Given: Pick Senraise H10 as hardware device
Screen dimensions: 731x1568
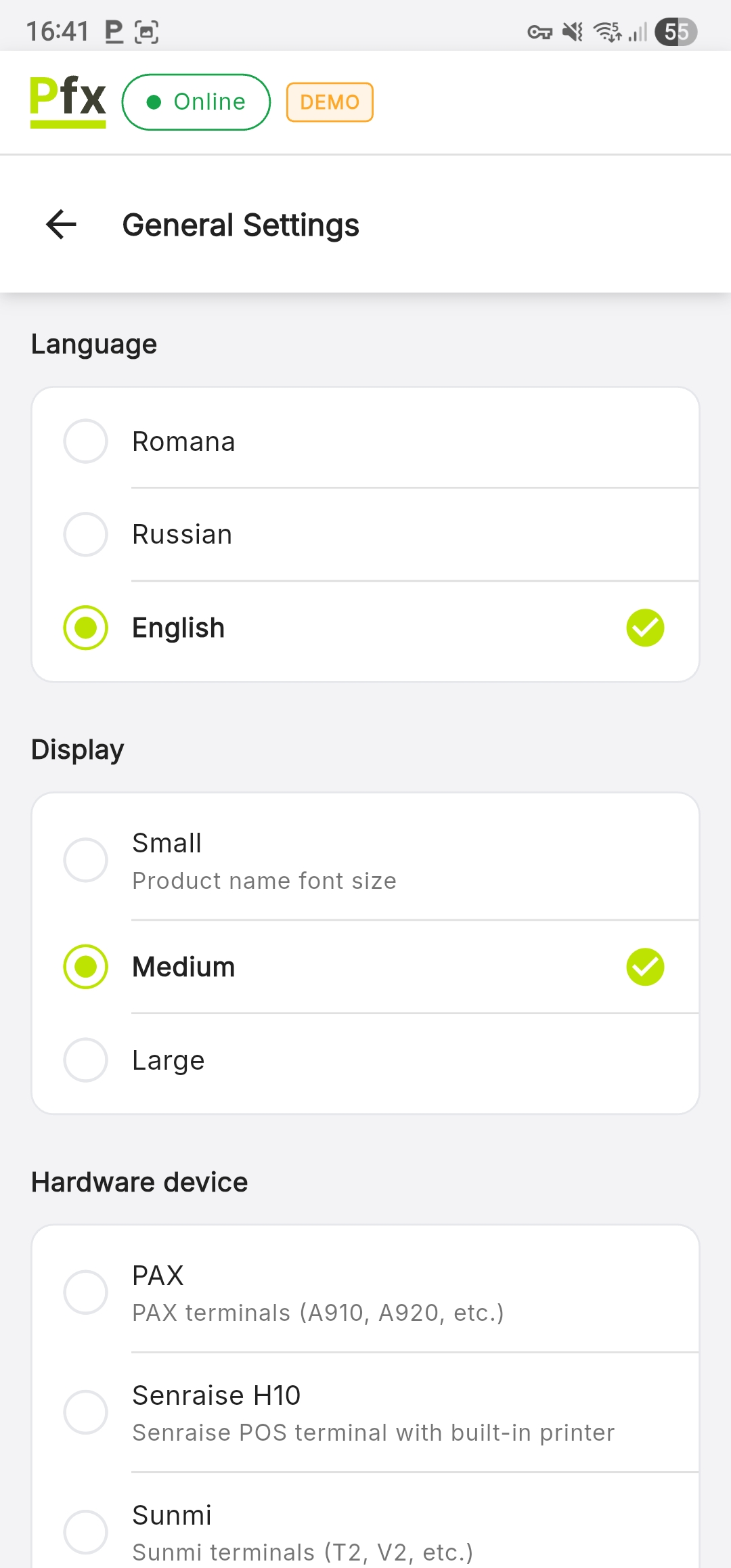Looking at the screenshot, I should coord(86,1412).
